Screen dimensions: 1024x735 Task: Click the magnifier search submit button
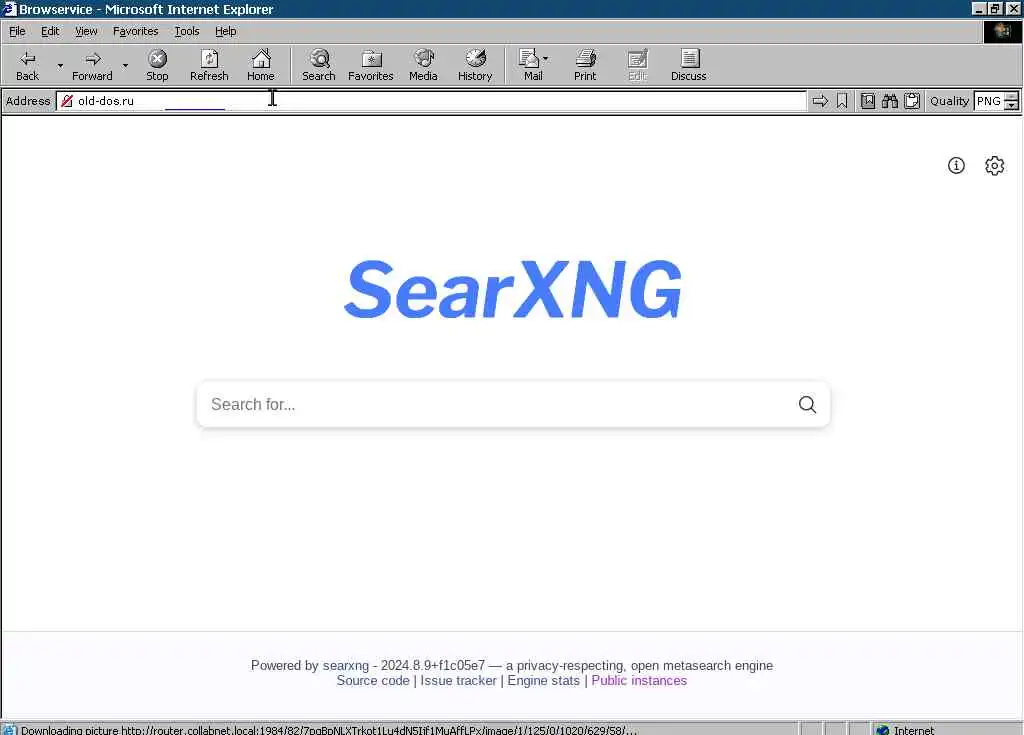(x=807, y=404)
